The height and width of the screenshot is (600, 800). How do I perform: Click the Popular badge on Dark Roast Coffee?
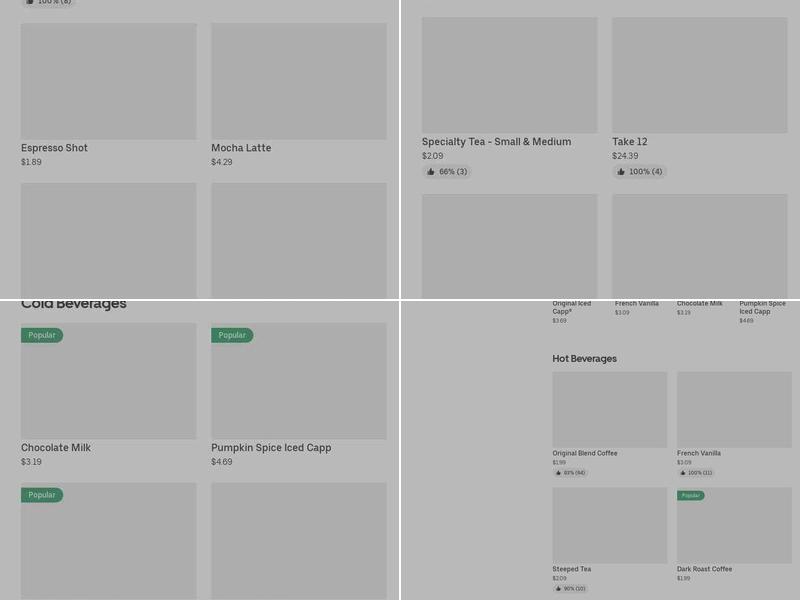691,496
